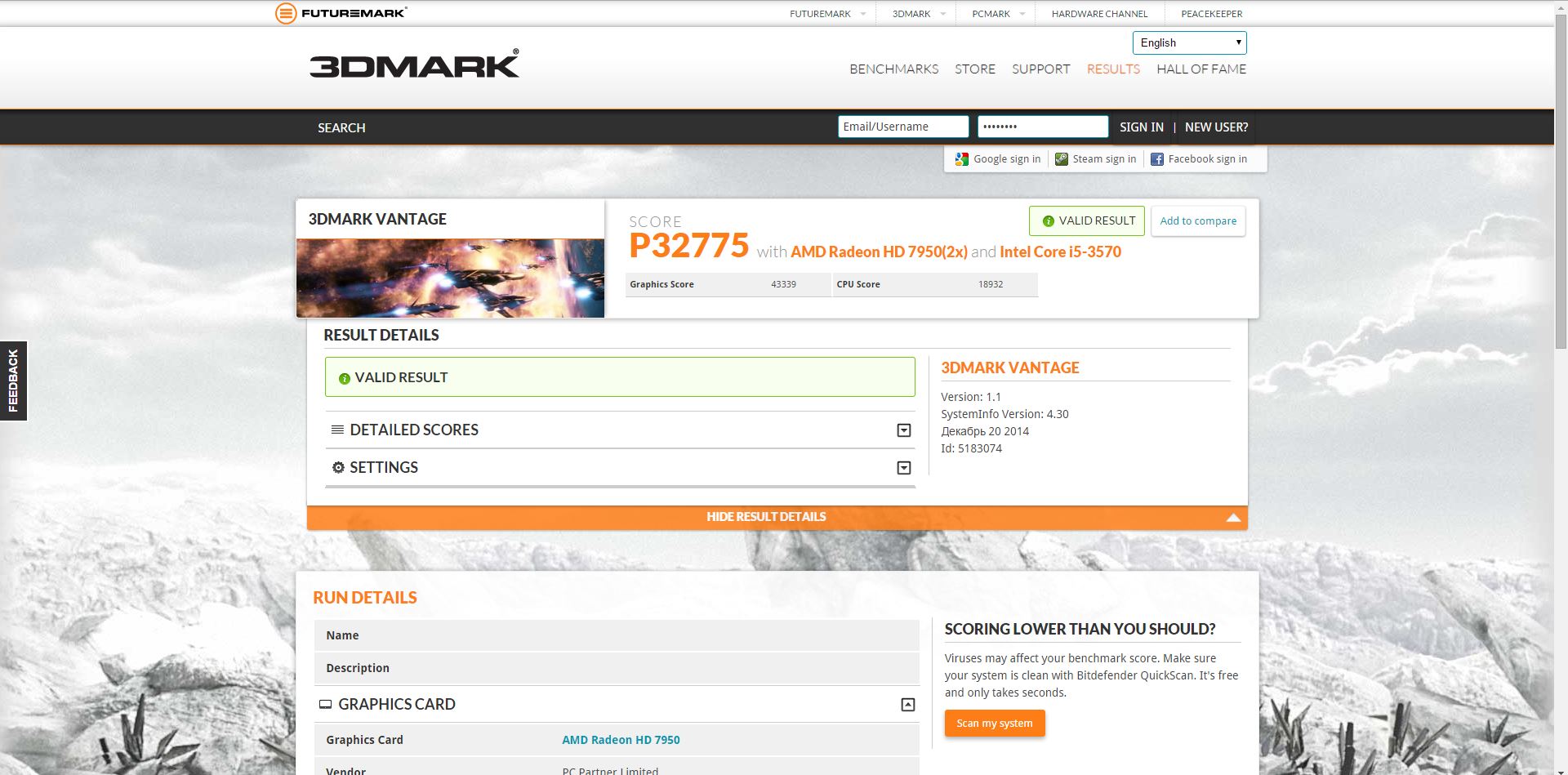The image size is (1568, 775).
Task: Click the Sign In button
Action: (x=1142, y=127)
